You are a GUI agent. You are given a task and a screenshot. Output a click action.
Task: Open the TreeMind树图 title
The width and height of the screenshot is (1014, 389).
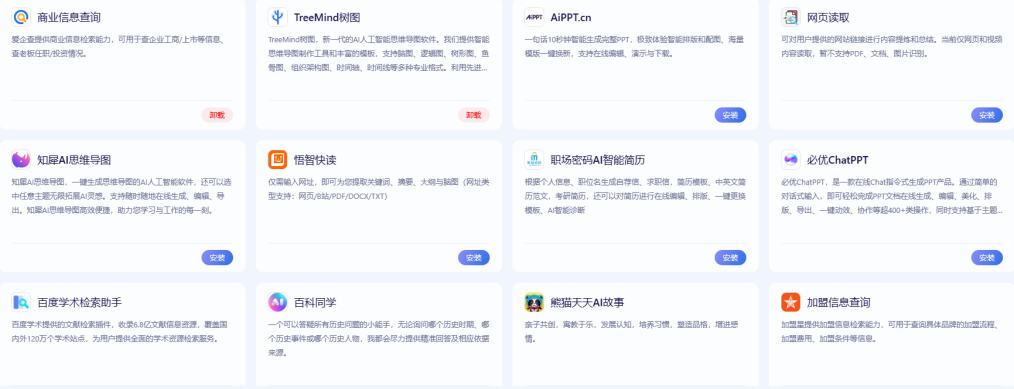tap(327, 17)
